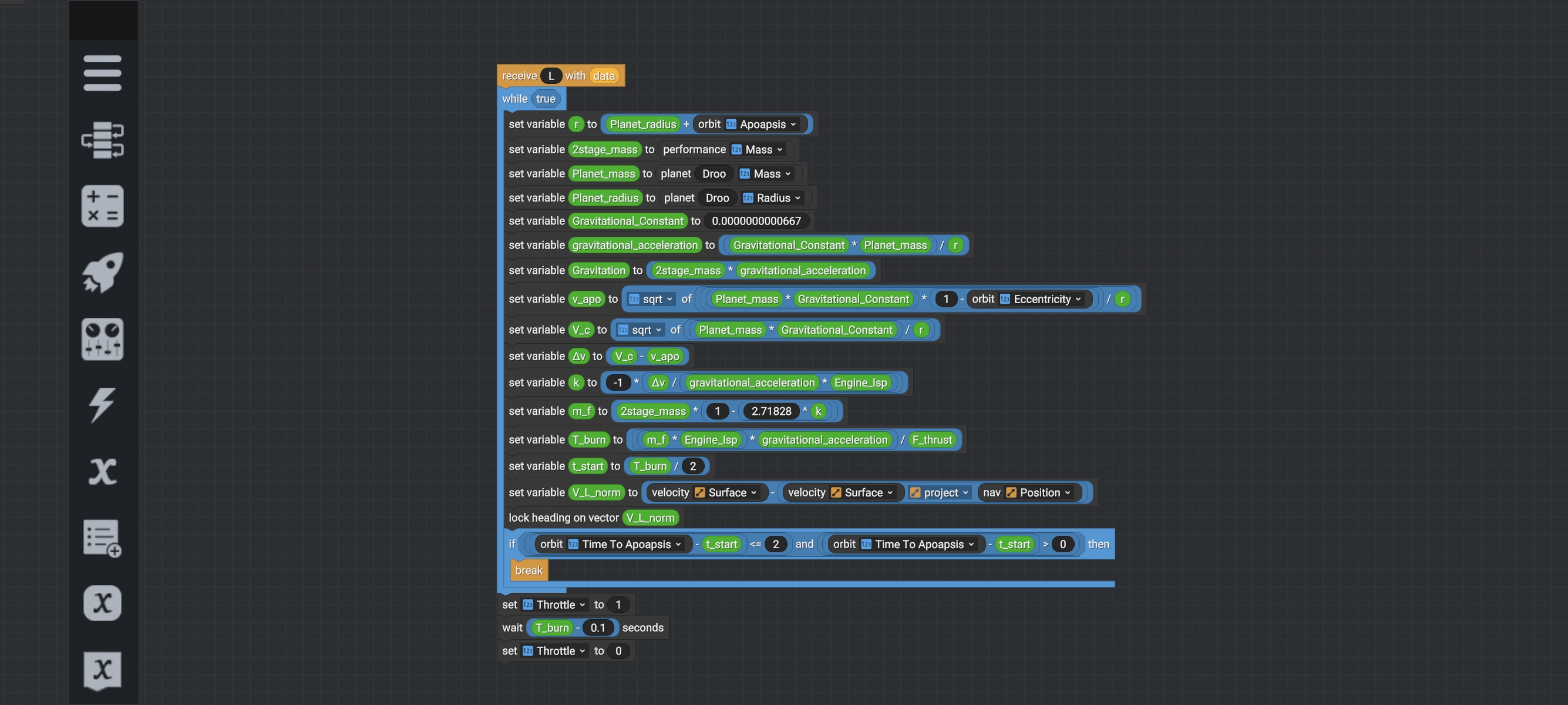Screen dimensions: 1568x705
Task: Click the Δv variable name being set
Action: 578,357
